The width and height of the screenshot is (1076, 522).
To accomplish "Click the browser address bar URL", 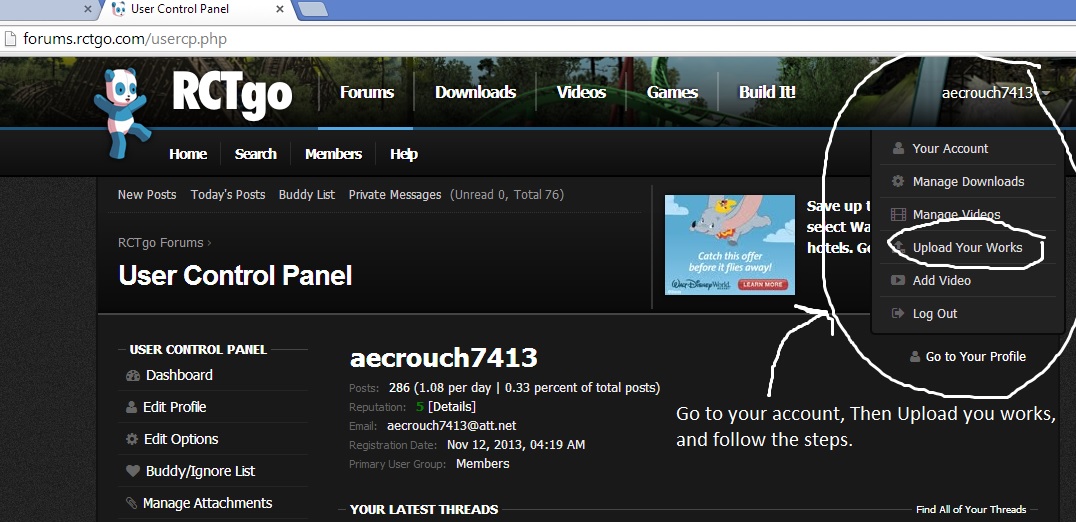I will [125, 40].
